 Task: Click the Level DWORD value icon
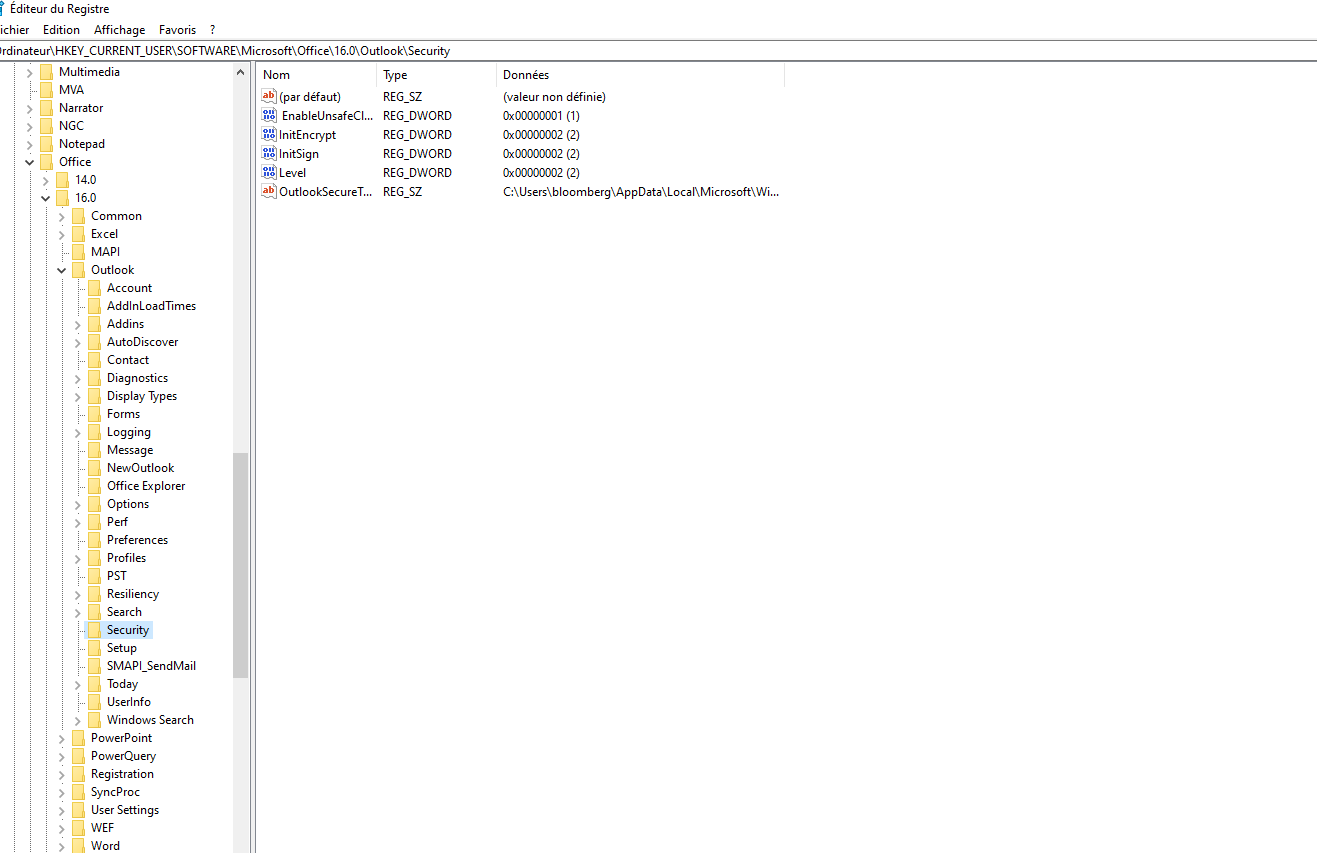(x=268, y=172)
